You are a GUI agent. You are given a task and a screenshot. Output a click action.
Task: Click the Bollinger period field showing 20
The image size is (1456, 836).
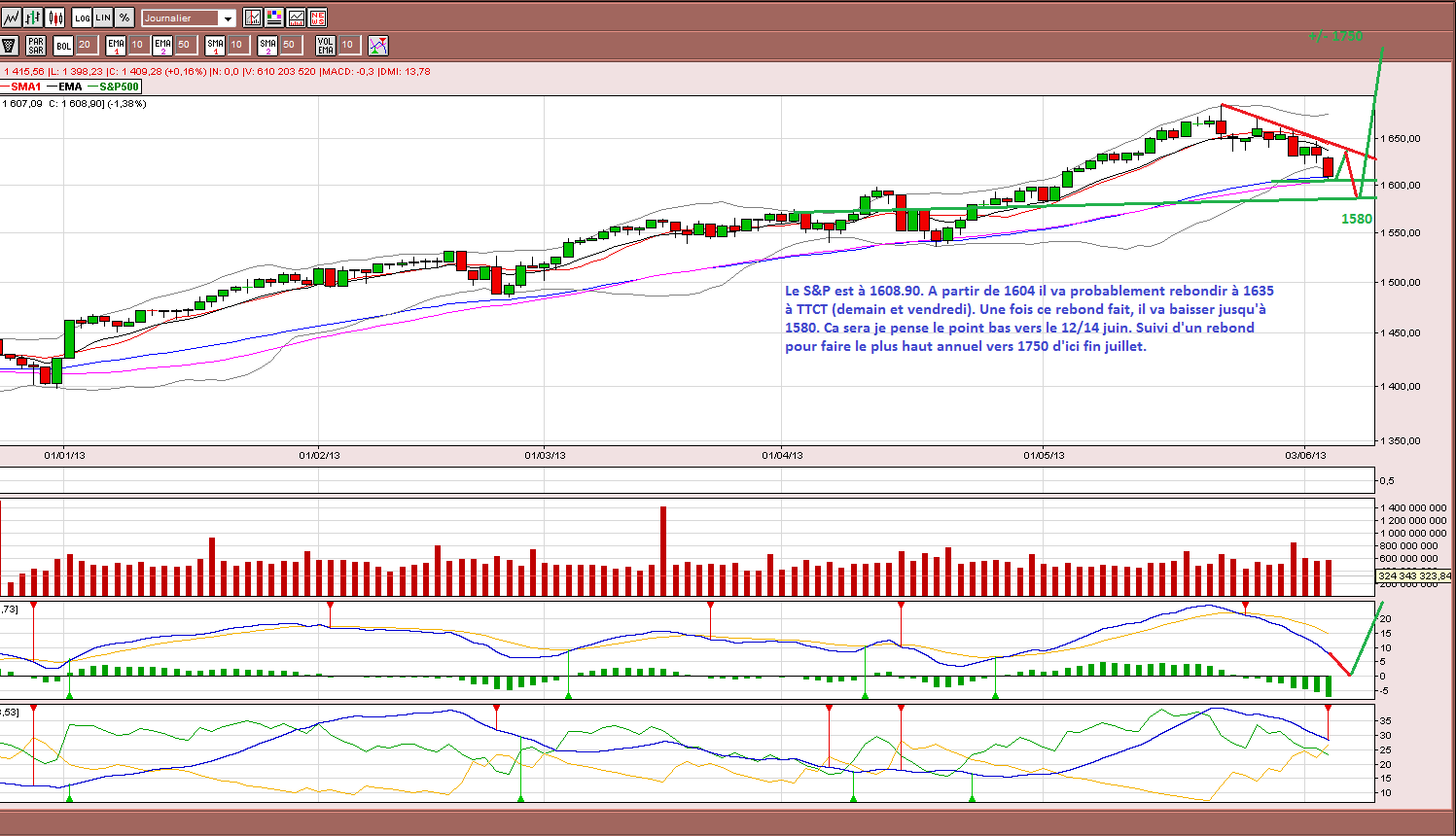[86, 45]
